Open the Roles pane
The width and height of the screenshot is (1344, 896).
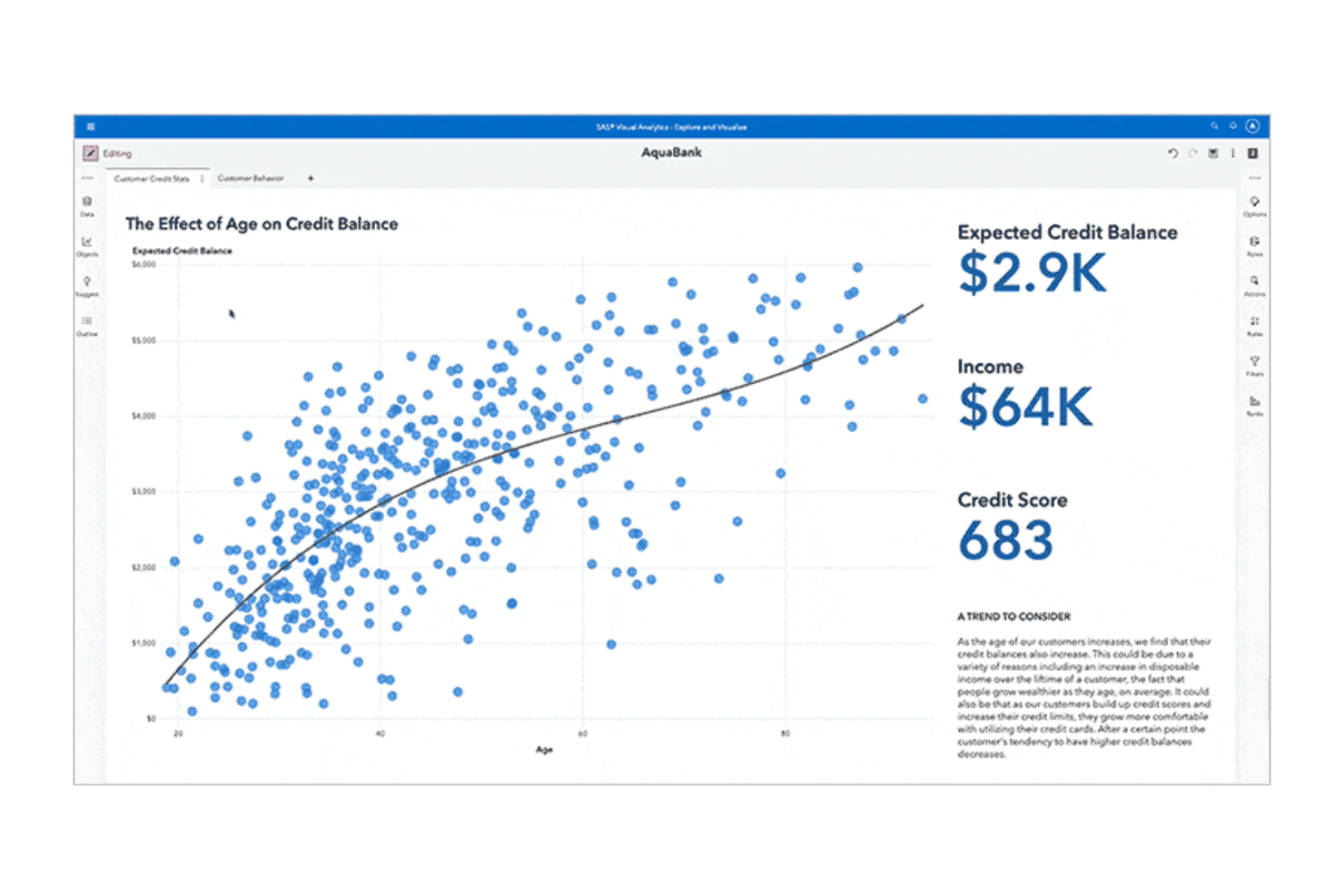pyautogui.click(x=1254, y=246)
